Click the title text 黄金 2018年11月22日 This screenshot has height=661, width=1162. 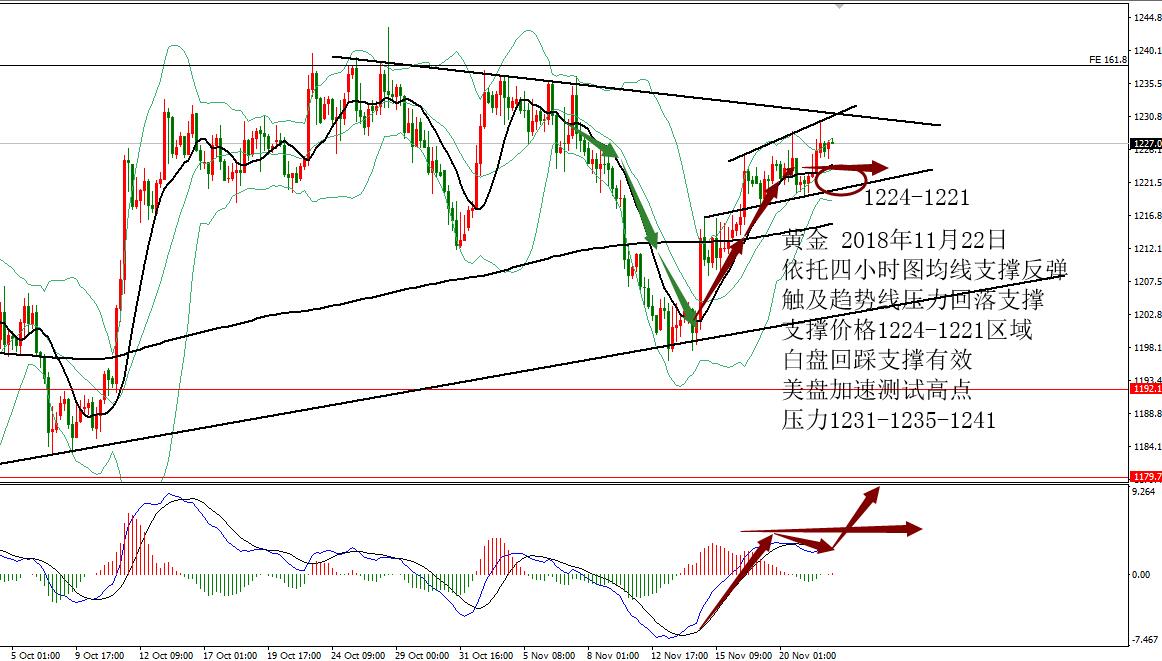point(894,239)
